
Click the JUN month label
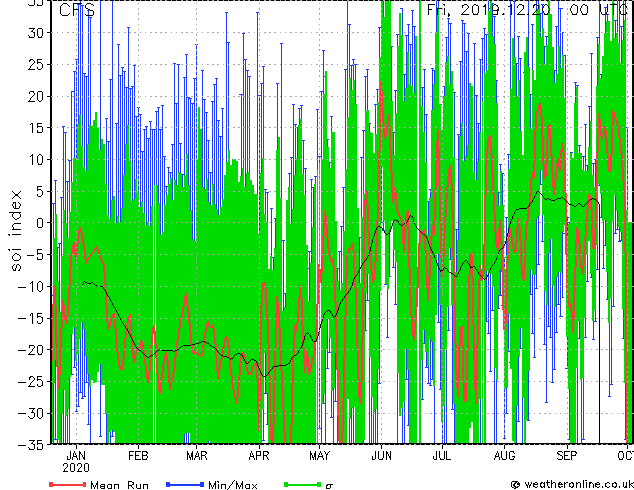381,456
